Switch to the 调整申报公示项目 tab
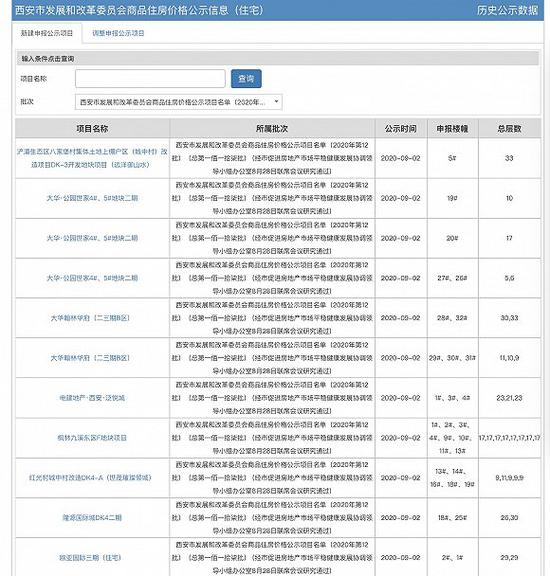550x576 pixels. [x=118, y=33]
